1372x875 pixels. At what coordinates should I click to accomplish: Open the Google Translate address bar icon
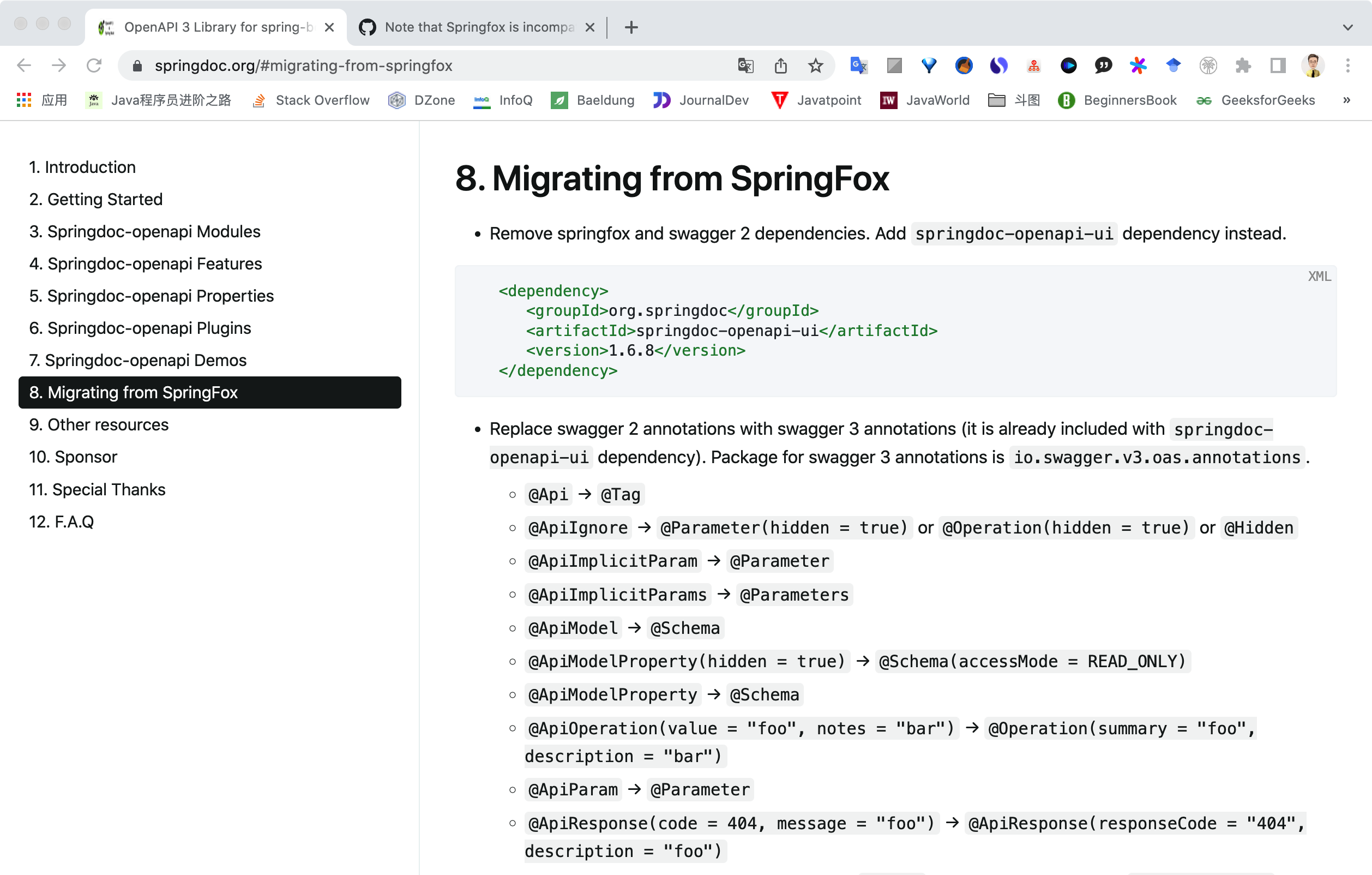[x=745, y=65]
